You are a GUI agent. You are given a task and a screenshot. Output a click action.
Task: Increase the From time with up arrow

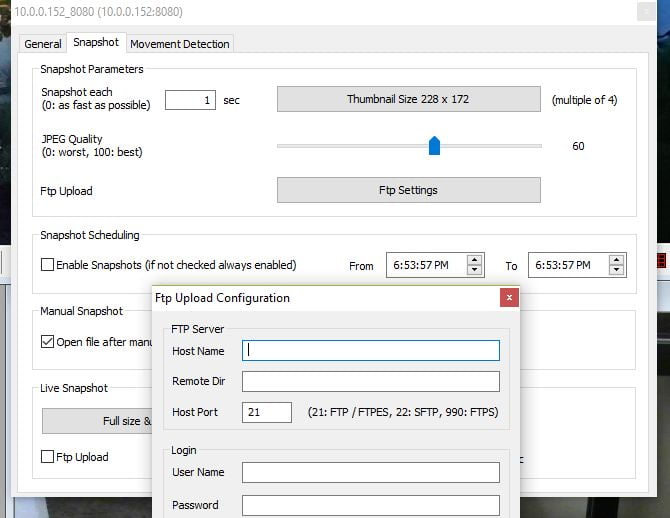click(x=474, y=260)
